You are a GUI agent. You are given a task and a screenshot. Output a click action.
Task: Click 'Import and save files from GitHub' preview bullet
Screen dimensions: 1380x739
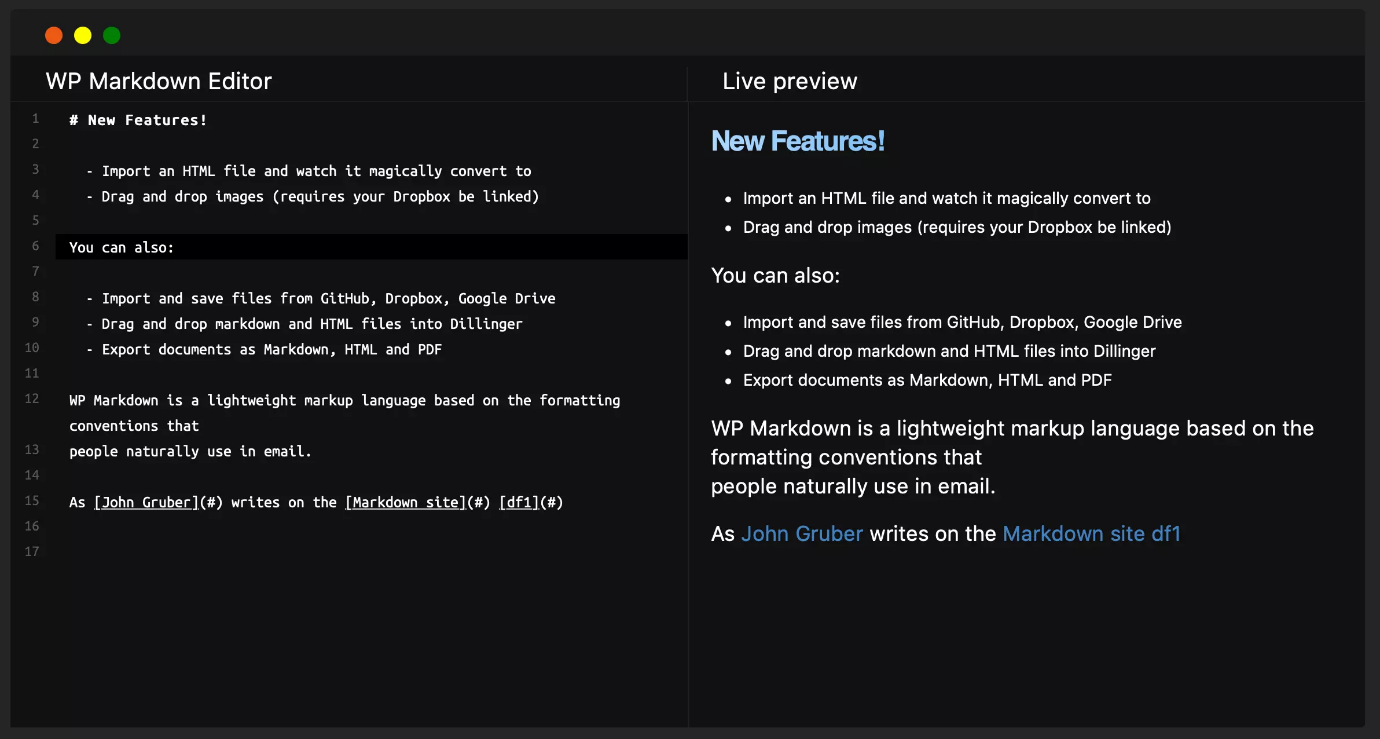coord(961,322)
